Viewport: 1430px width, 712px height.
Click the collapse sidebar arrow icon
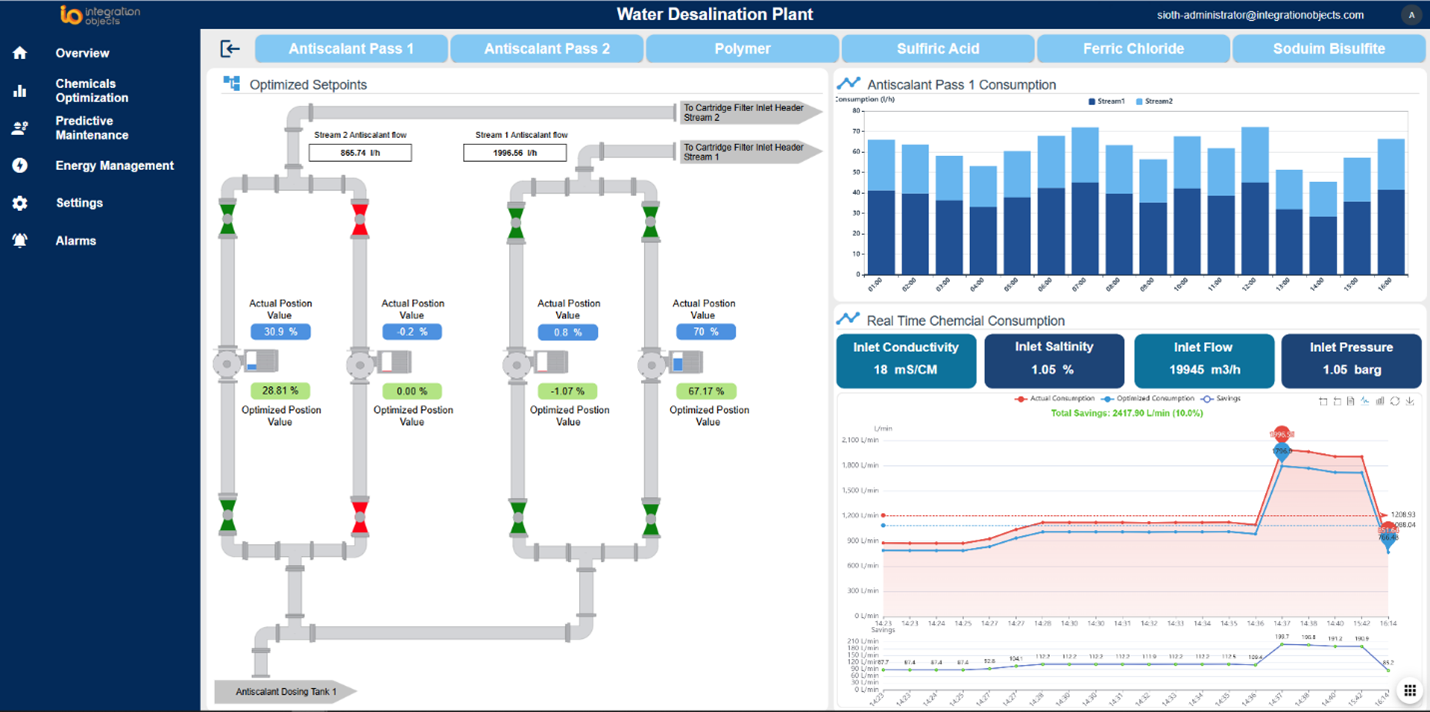(x=230, y=48)
